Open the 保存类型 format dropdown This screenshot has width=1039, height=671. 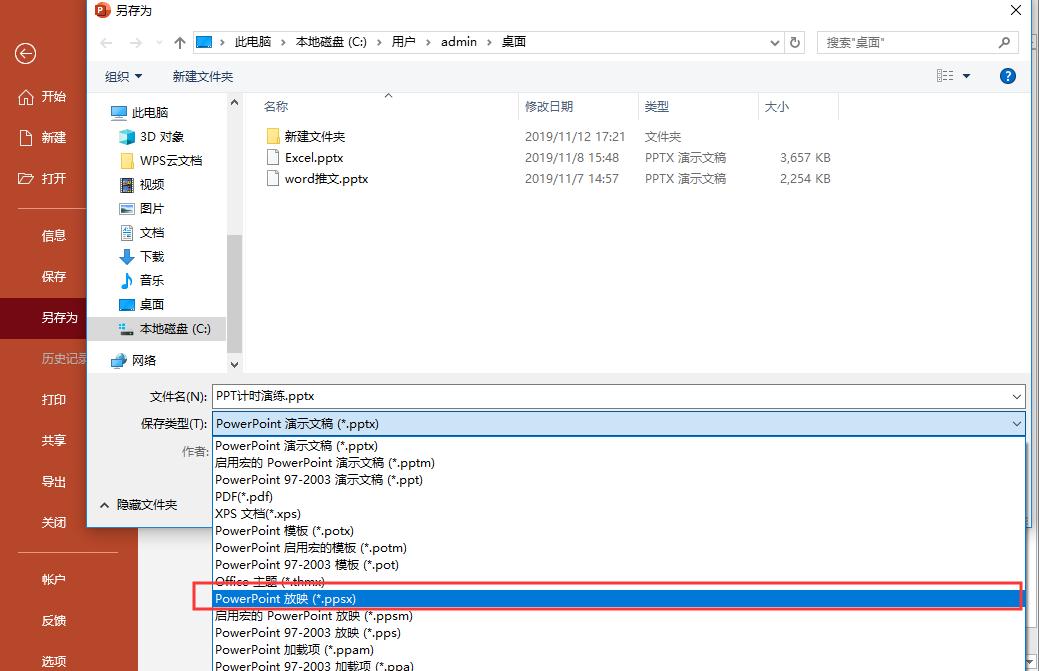pyautogui.click(x=1017, y=423)
